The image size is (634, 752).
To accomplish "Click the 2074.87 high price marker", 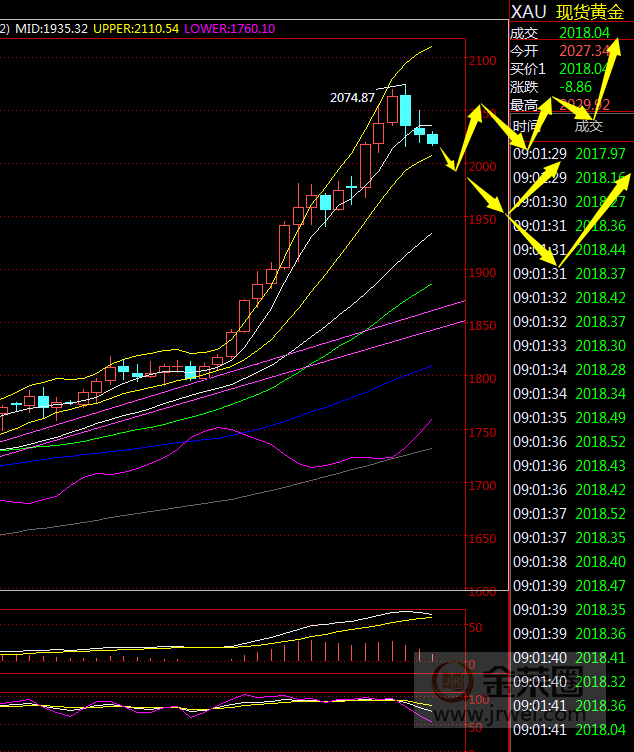I will point(352,97).
